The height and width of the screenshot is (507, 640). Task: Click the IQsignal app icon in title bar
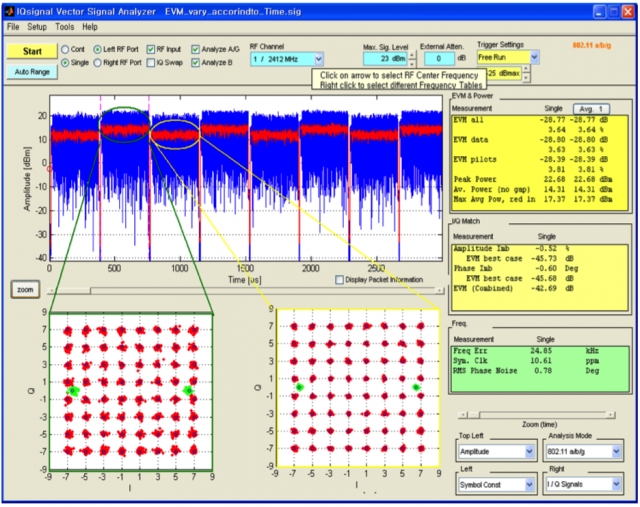click(10, 11)
